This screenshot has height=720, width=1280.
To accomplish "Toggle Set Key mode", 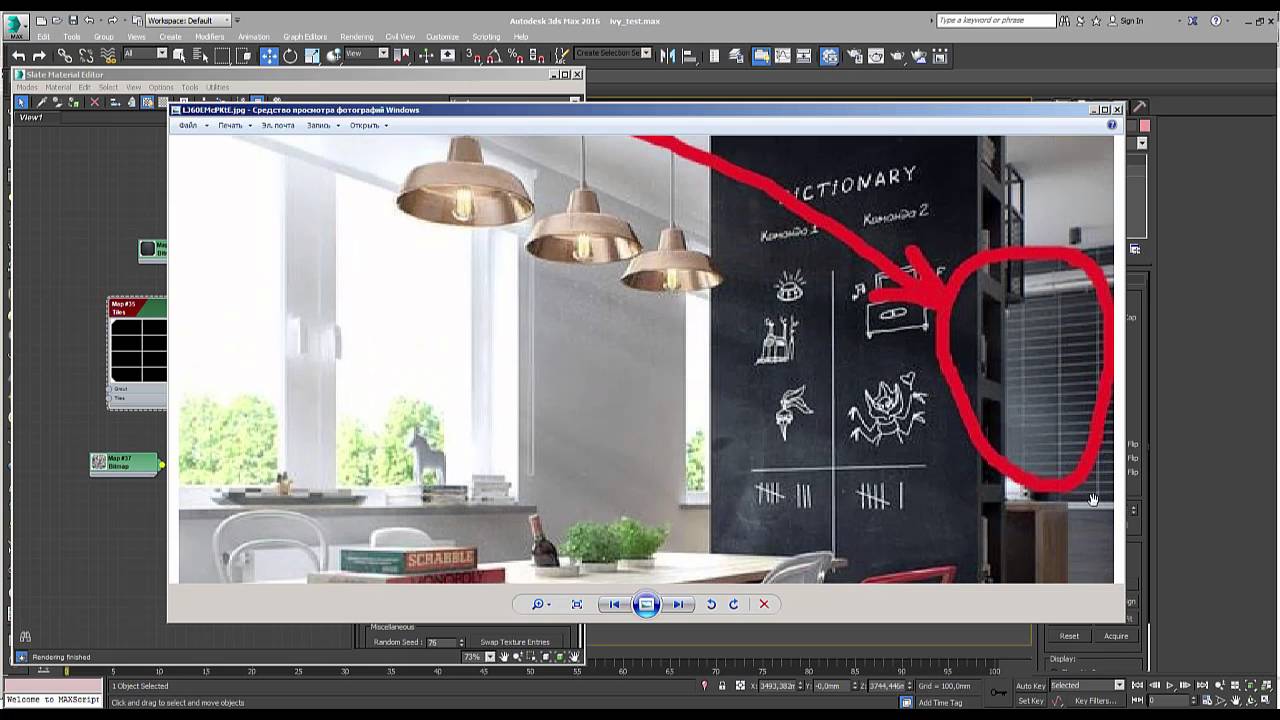I will tap(1030, 701).
